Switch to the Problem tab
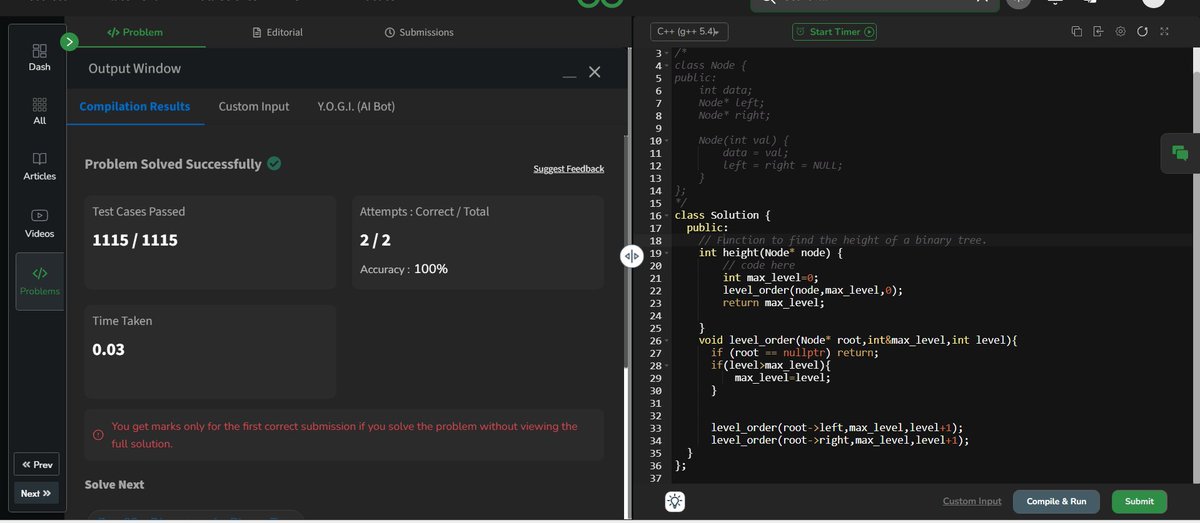 pos(135,32)
